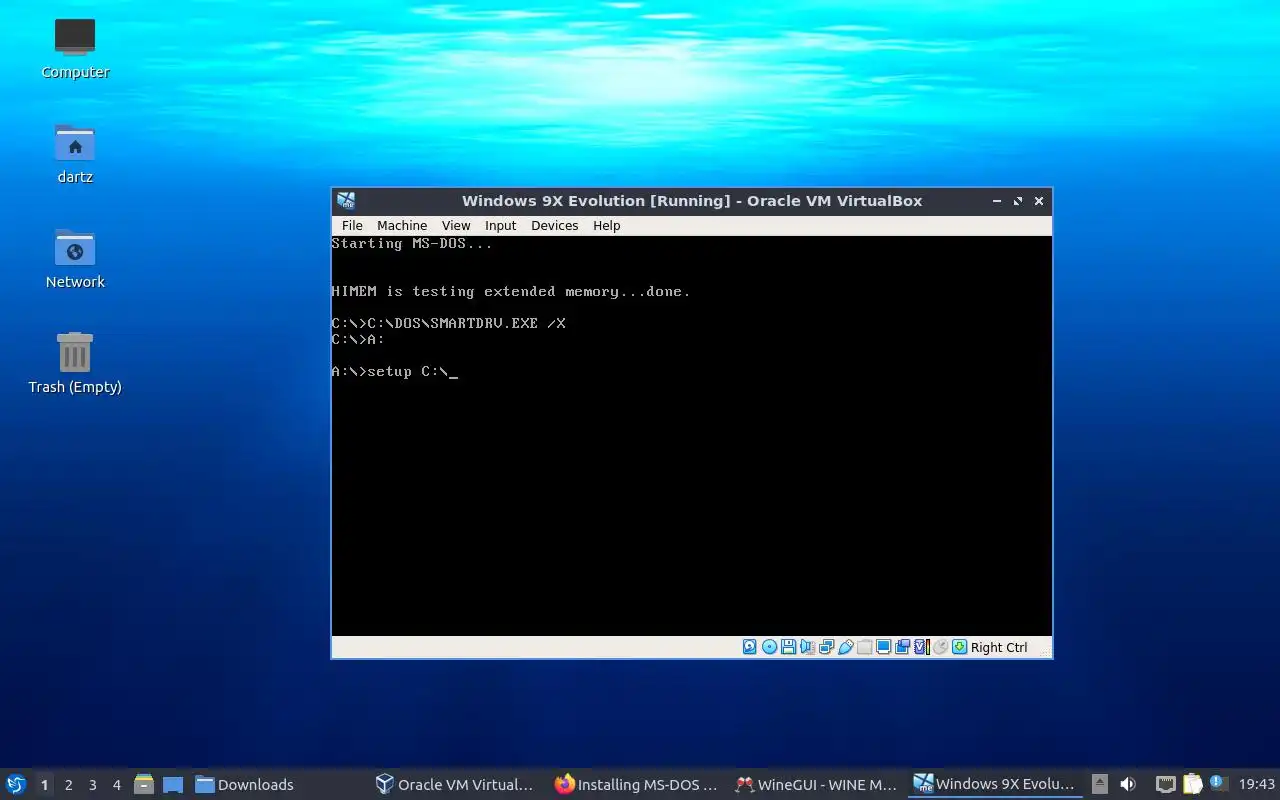
Task: Open the hard disk activity indicator
Action: [x=750, y=647]
